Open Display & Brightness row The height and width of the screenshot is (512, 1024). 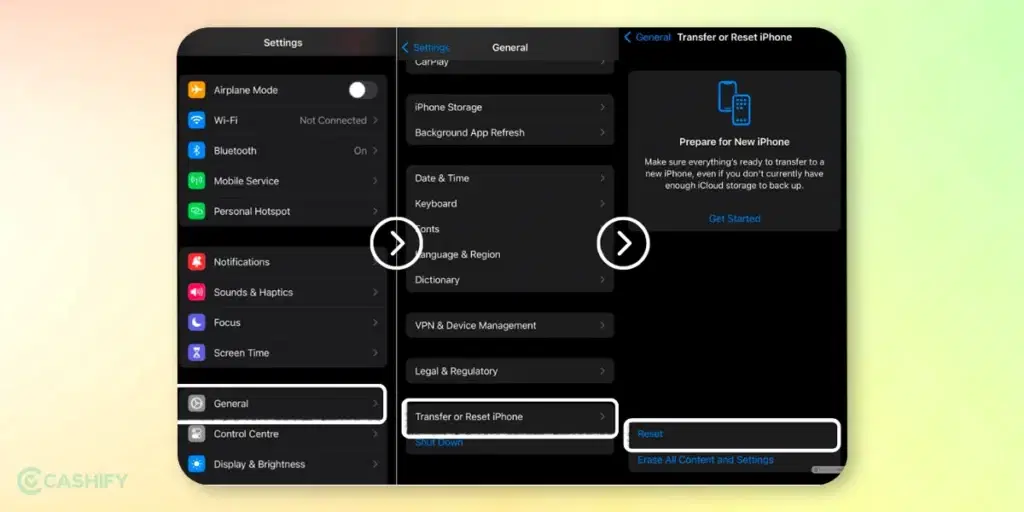[283, 464]
